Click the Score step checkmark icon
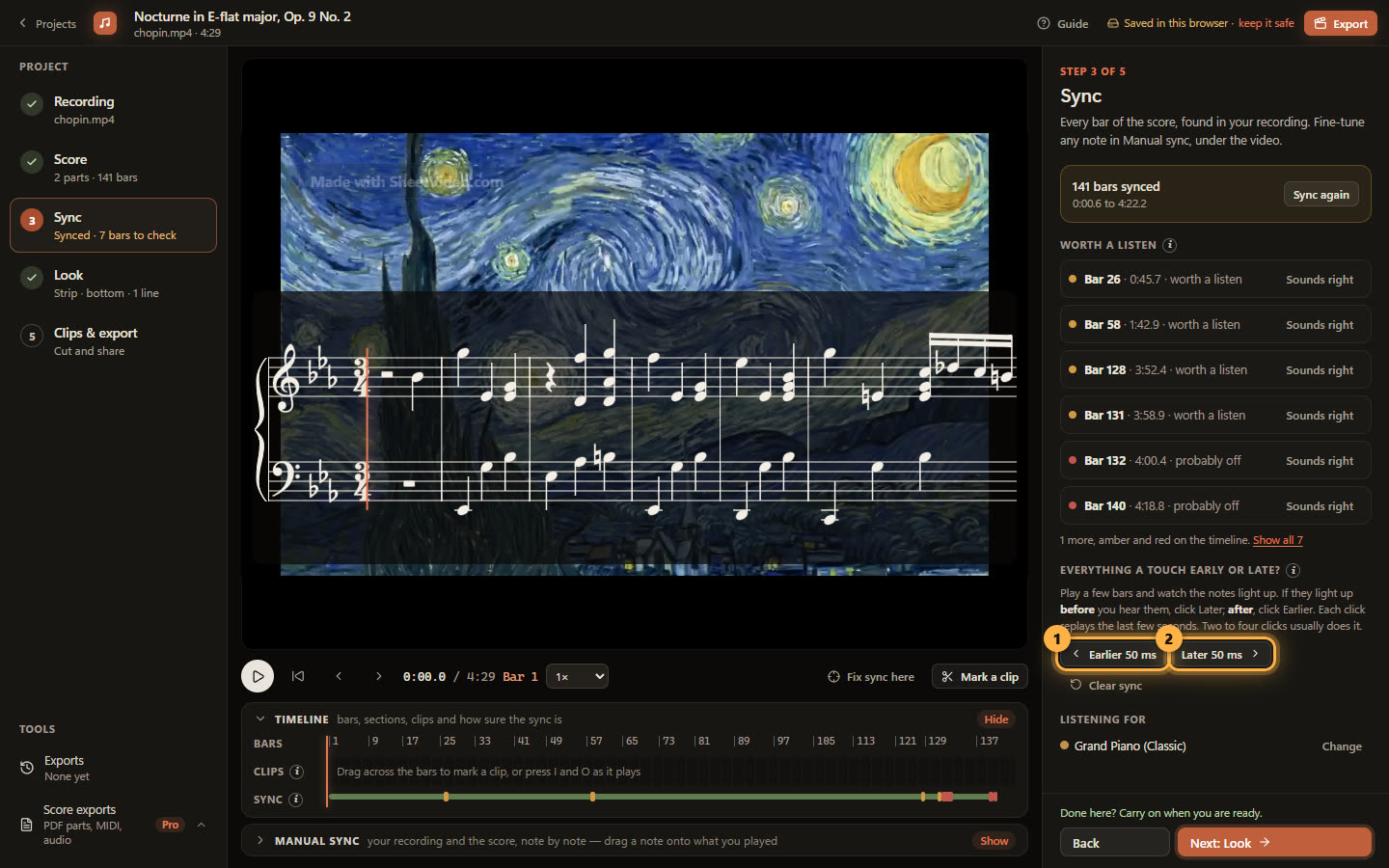Viewport: 1389px width, 868px height. (32, 161)
